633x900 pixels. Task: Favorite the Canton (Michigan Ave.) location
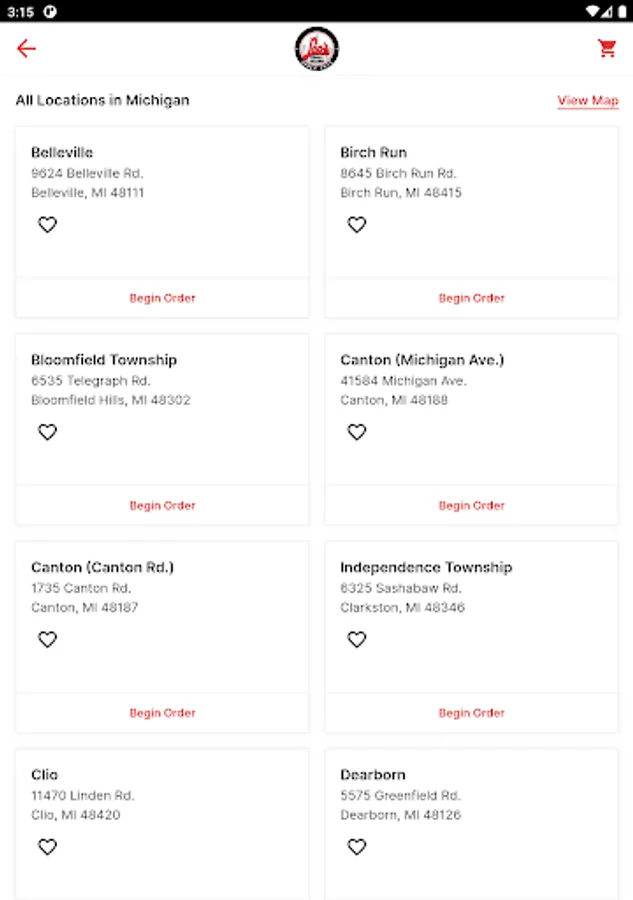click(x=357, y=432)
